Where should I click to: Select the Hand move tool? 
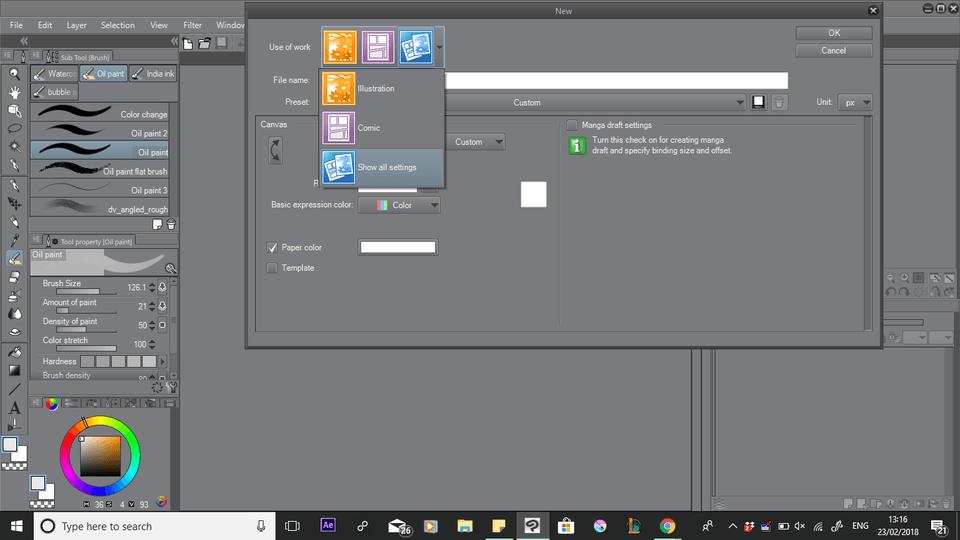15,92
